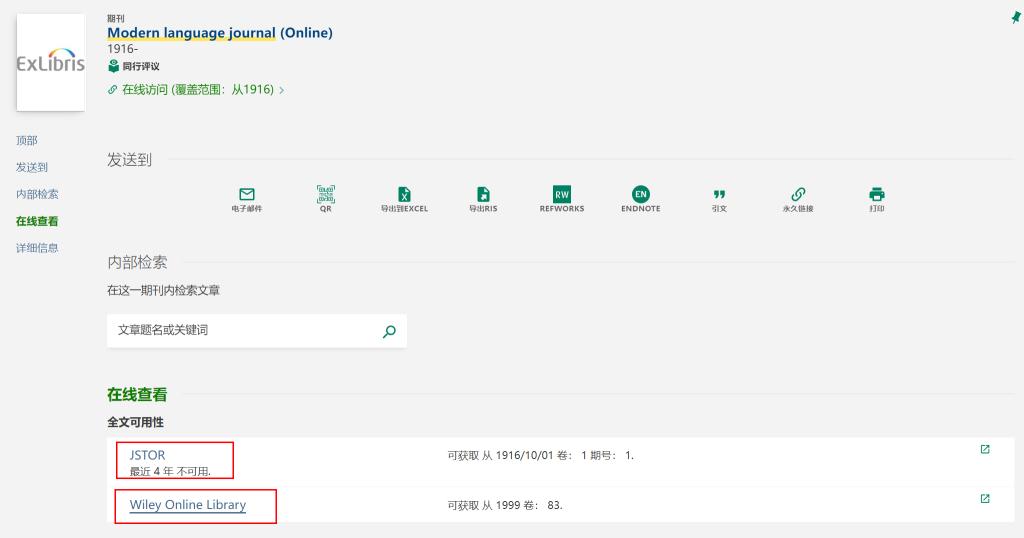Open citation (引文) option
This screenshot has width=1024, height=538.
point(719,195)
